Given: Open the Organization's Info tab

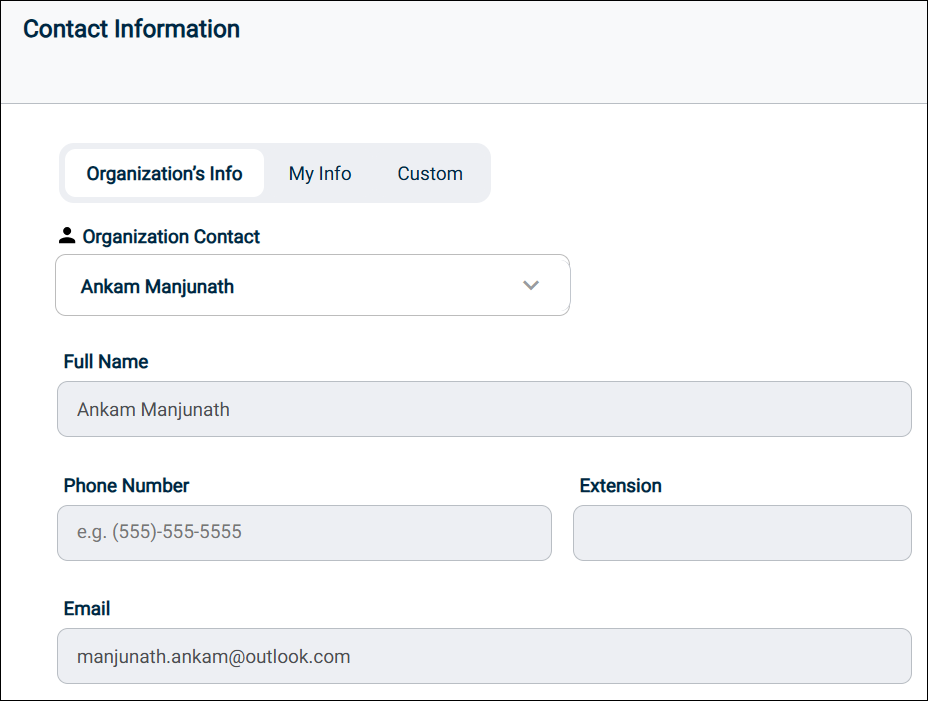Looking at the screenshot, I should tap(164, 174).
